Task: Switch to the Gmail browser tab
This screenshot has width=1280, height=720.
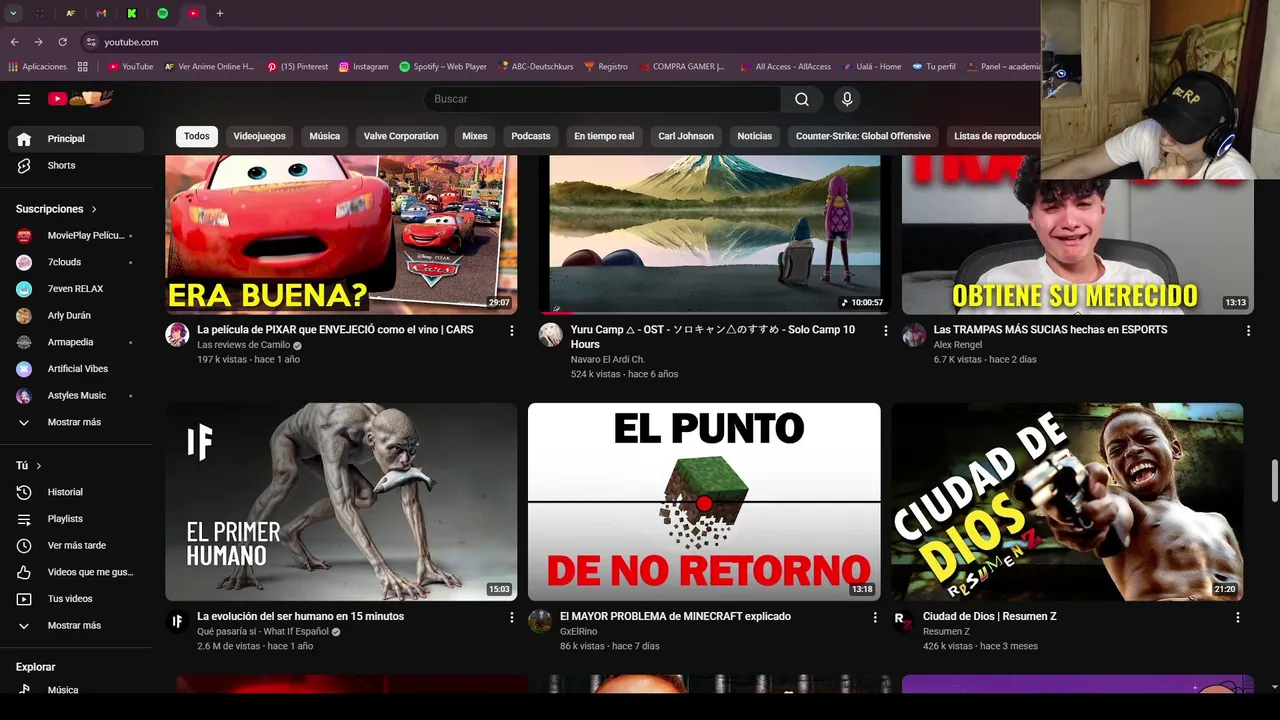Action: point(101,13)
